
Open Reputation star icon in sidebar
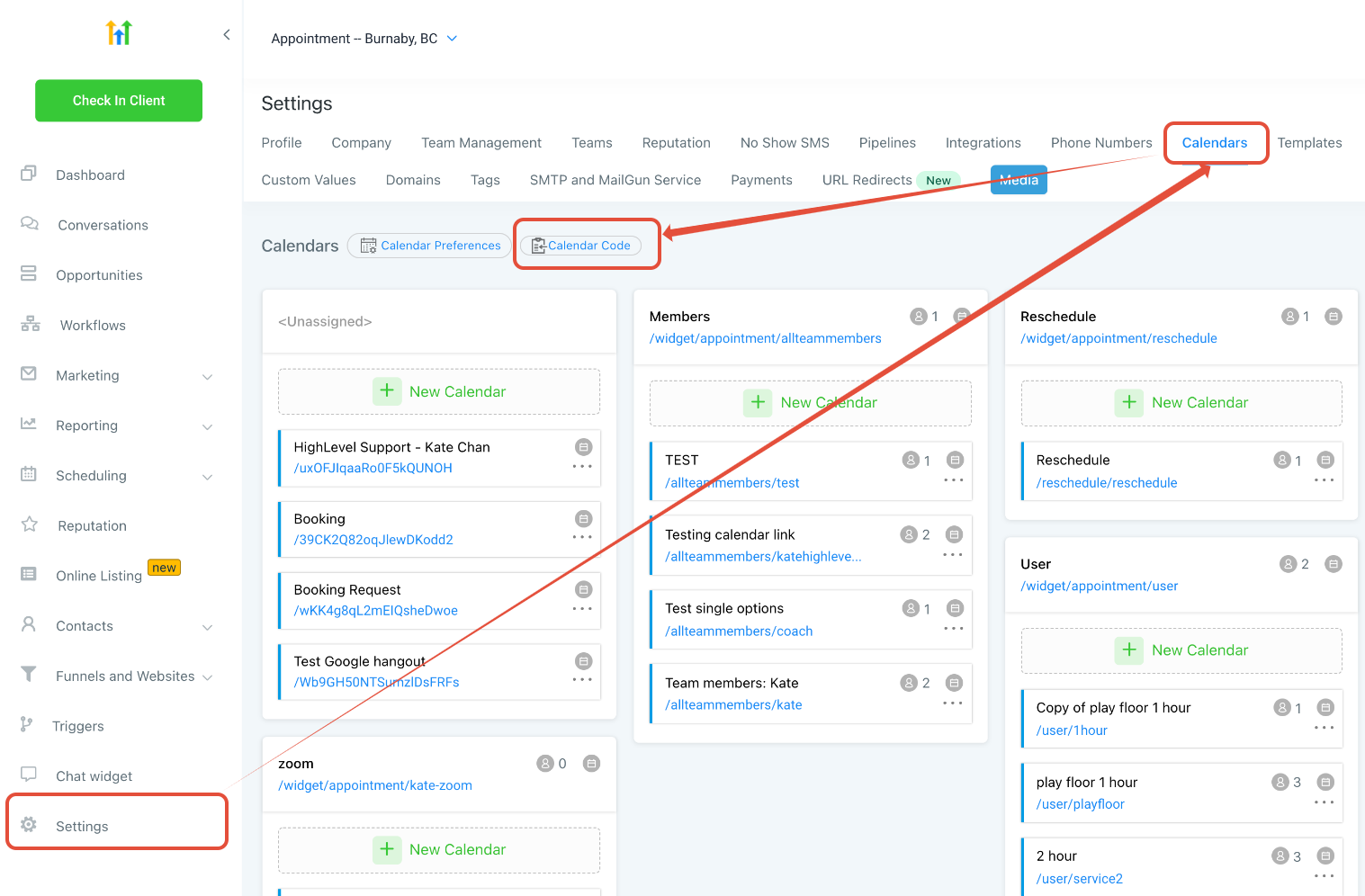[30, 524]
